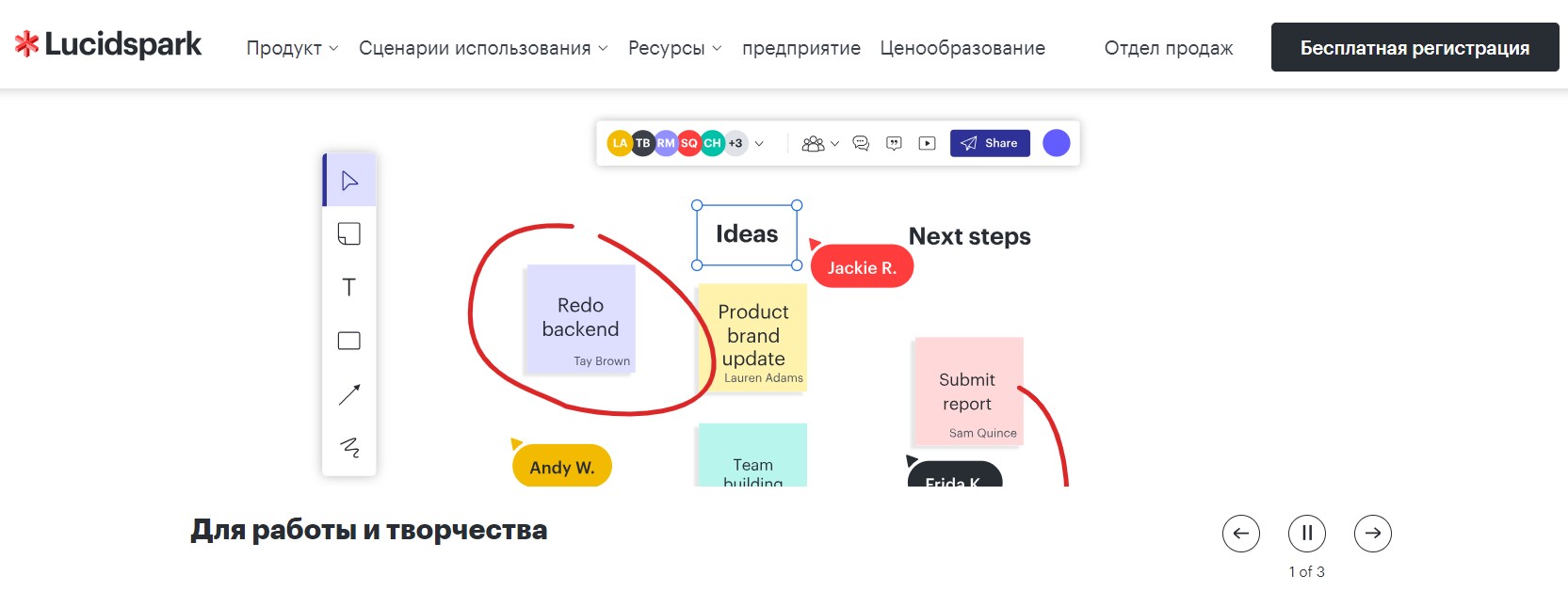Viewport: 1568px width, 591px height.
Task: Click the purple user color circle
Action: (x=1057, y=143)
